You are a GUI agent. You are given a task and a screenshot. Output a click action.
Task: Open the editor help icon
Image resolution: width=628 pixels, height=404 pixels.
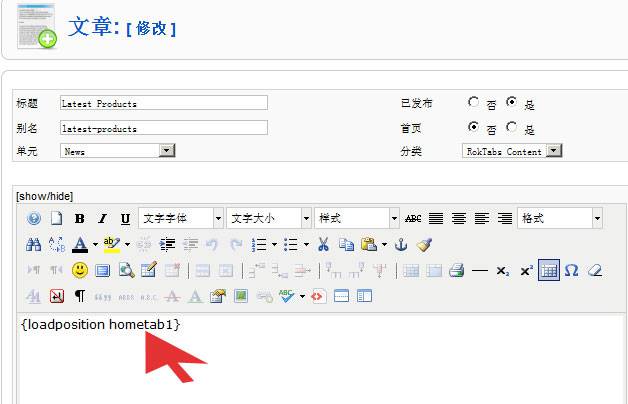pos(34,219)
